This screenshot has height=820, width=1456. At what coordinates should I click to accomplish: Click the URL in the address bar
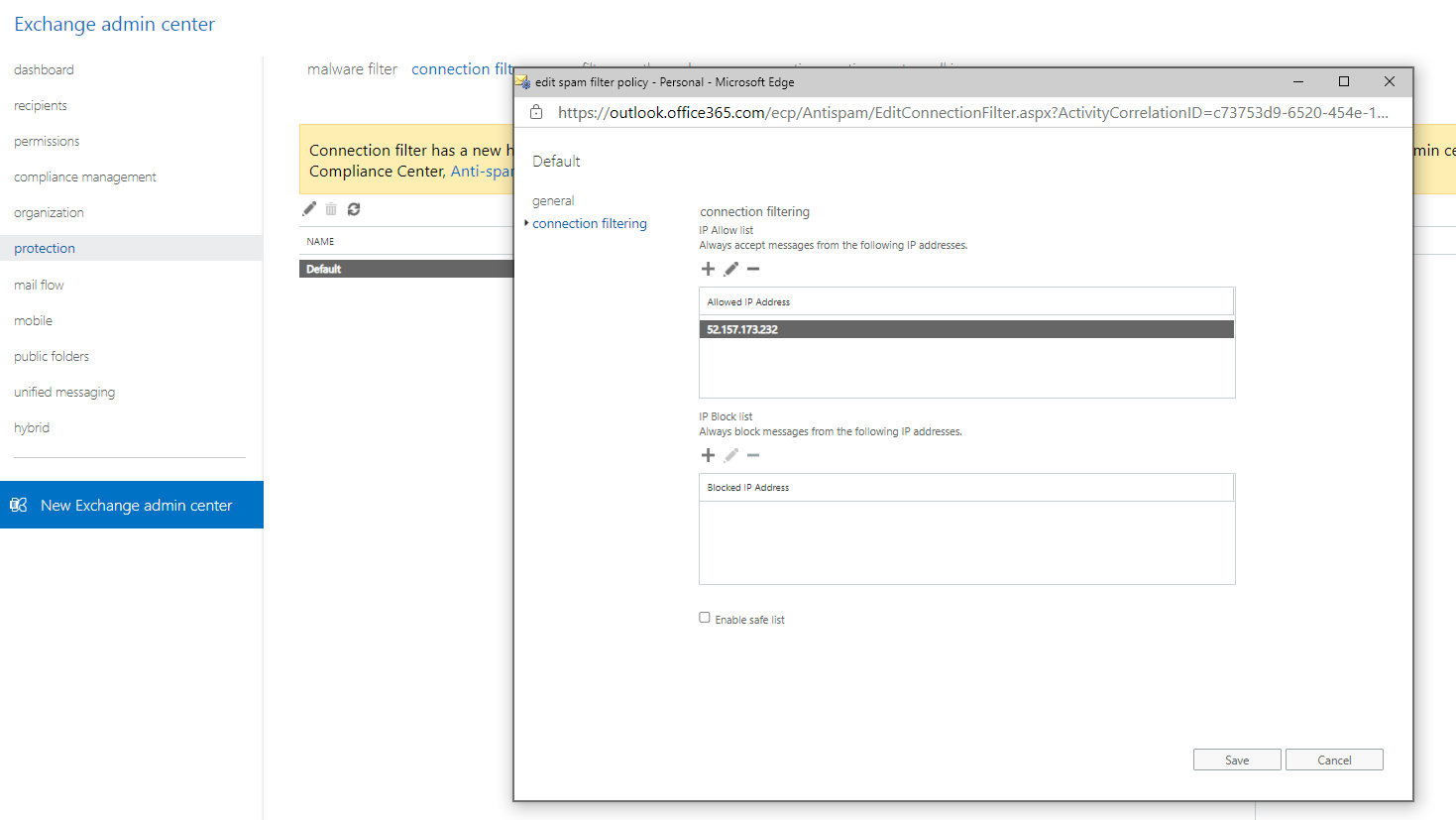pos(972,112)
